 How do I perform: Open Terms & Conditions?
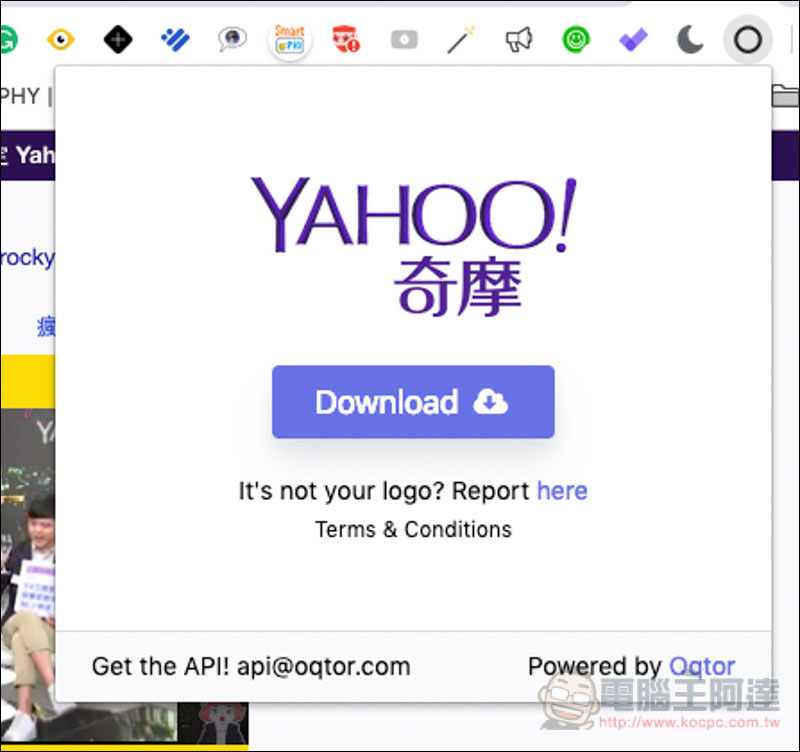point(413,530)
